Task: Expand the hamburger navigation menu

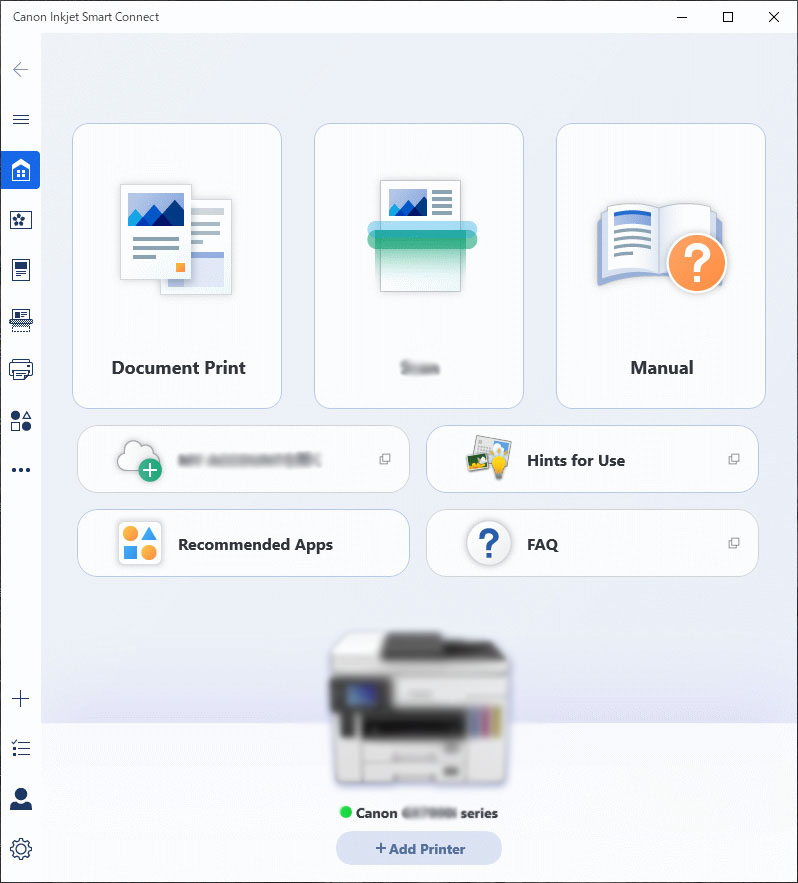Action: click(20, 119)
